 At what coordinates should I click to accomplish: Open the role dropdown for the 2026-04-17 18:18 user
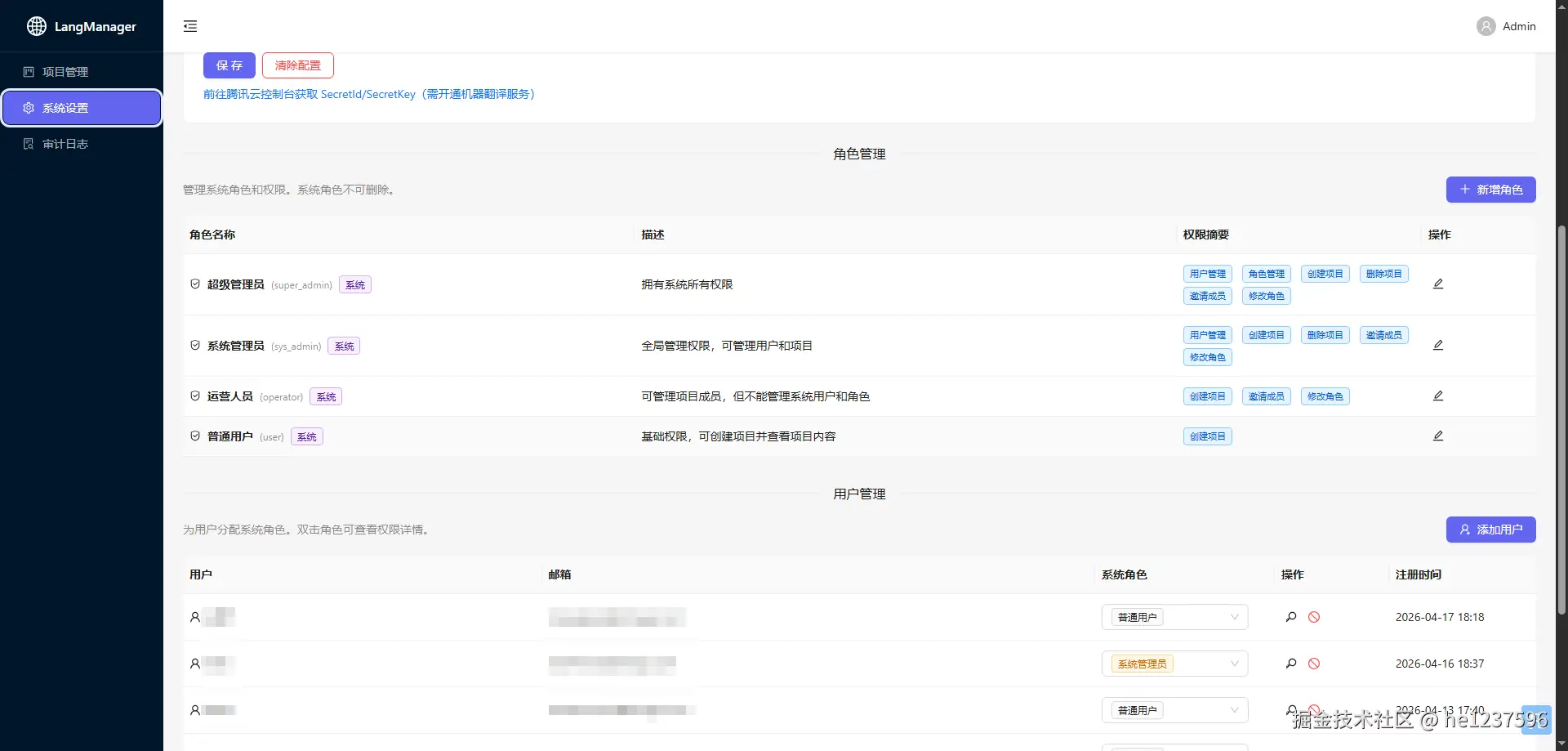pos(1174,617)
